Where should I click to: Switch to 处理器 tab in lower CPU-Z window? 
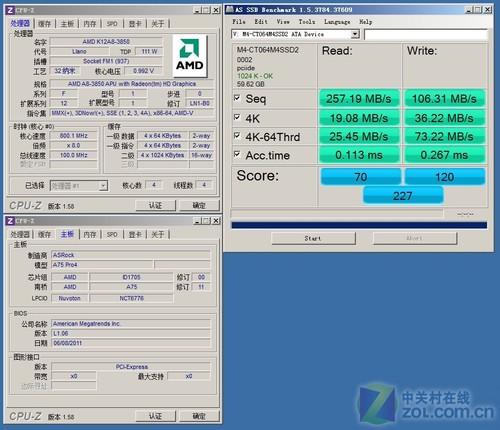(x=20, y=234)
